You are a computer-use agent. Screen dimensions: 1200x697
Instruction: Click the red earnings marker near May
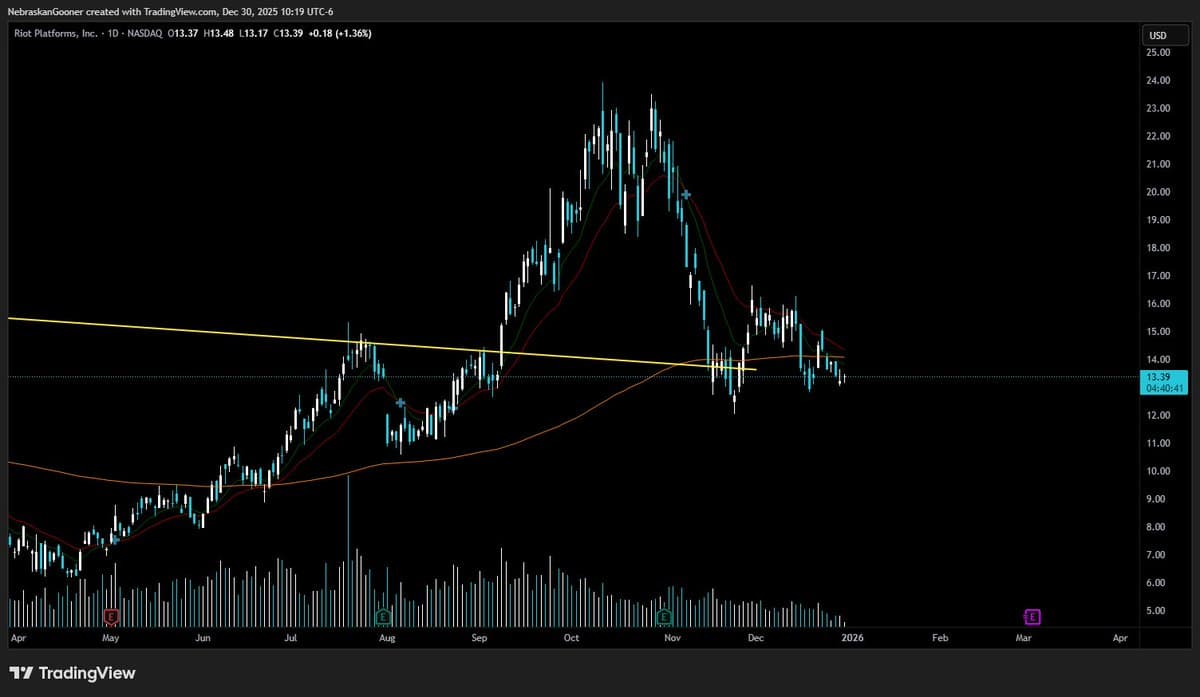click(x=111, y=616)
